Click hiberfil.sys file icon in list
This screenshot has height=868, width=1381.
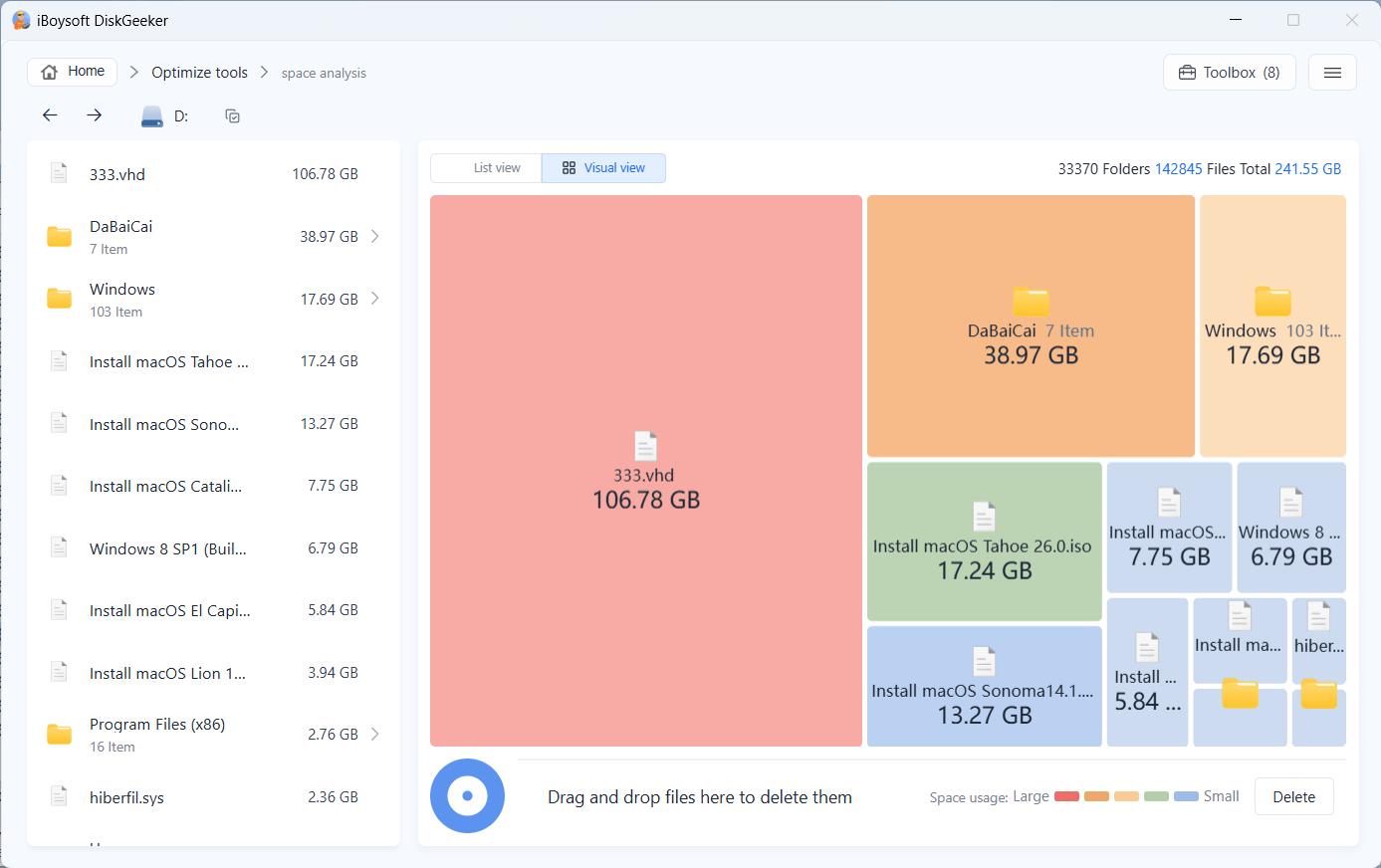pyautogui.click(x=60, y=796)
